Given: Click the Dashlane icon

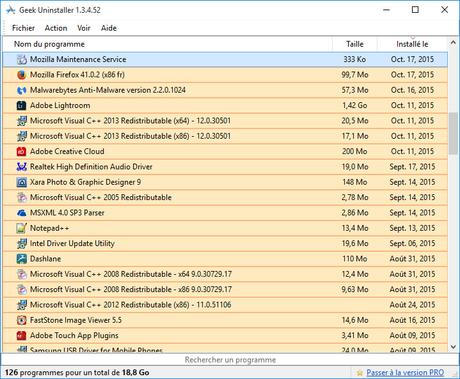Looking at the screenshot, I should (22, 259).
